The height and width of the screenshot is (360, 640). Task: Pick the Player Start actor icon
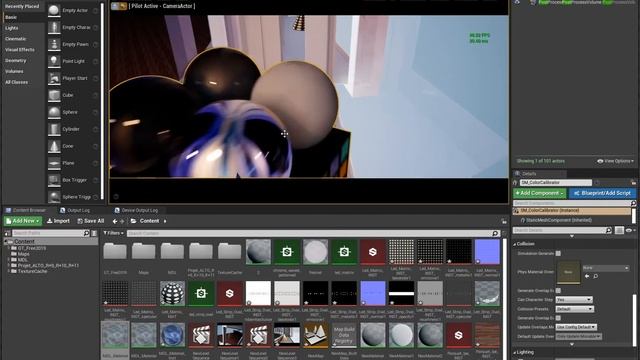pyautogui.click(x=54, y=78)
